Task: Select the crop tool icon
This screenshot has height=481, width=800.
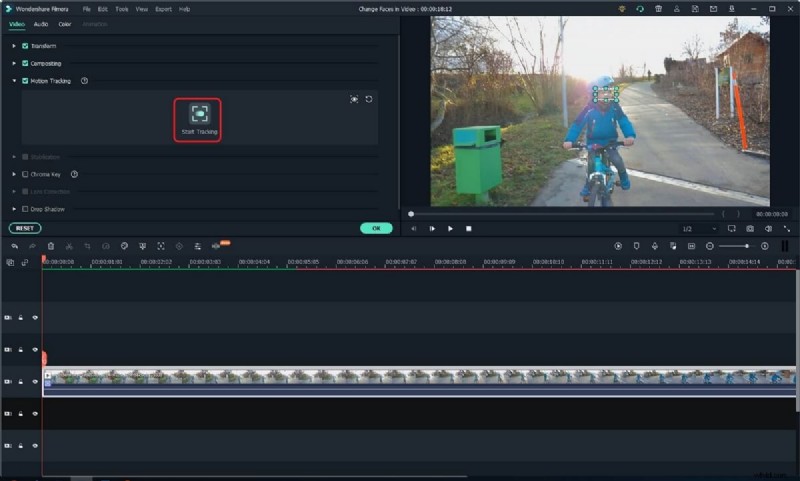Action: click(87, 246)
